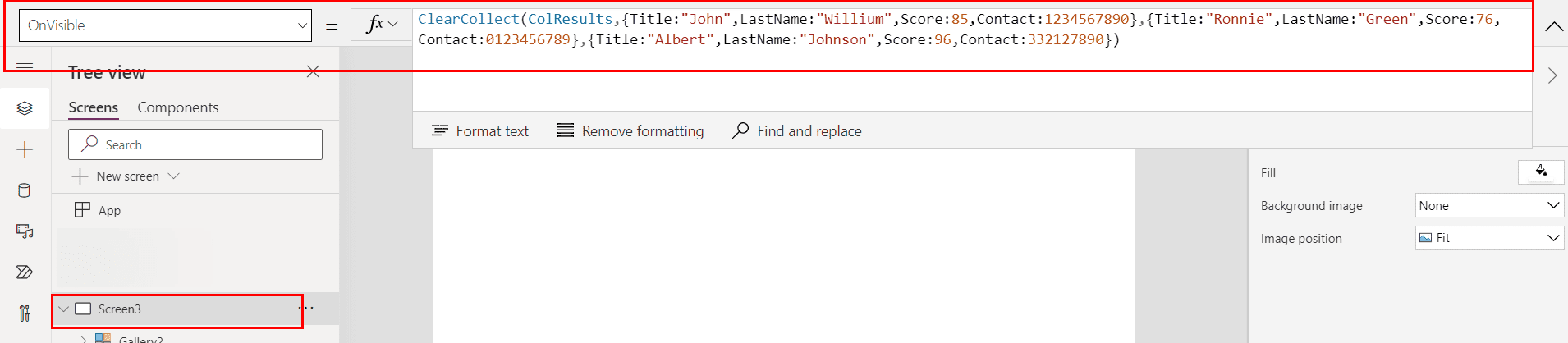The width and height of the screenshot is (1568, 343).
Task: Collapse the formula bar with the up chevron
Action: tap(1553, 27)
